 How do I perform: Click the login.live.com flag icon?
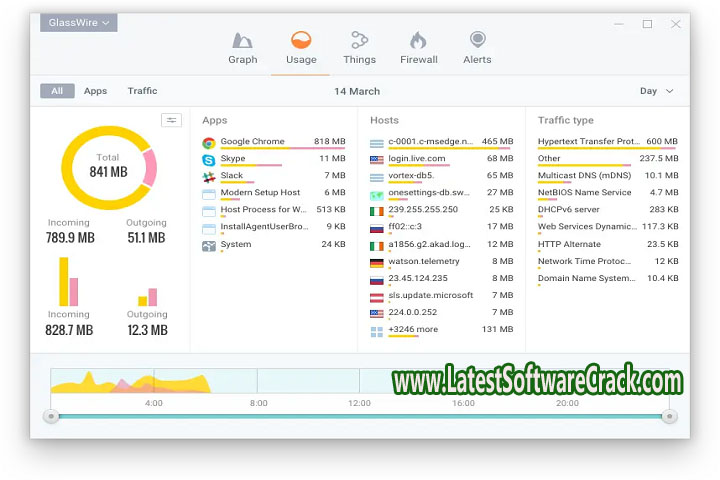pos(377,160)
